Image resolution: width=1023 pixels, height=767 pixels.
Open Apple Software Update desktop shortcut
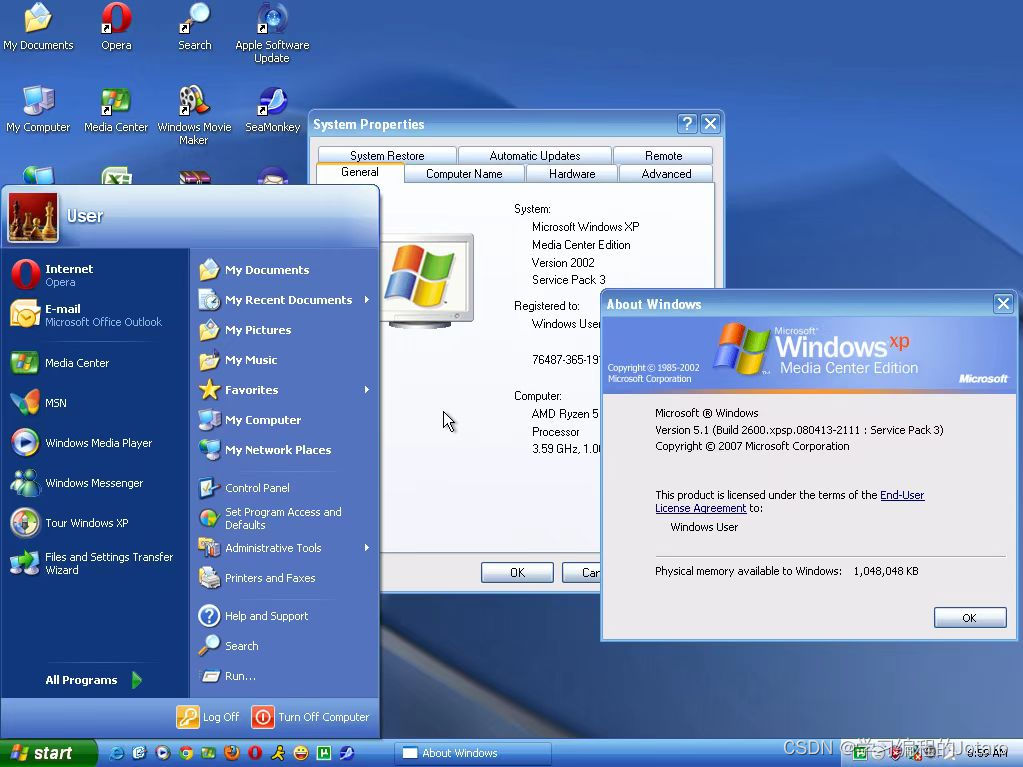[x=272, y=33]
